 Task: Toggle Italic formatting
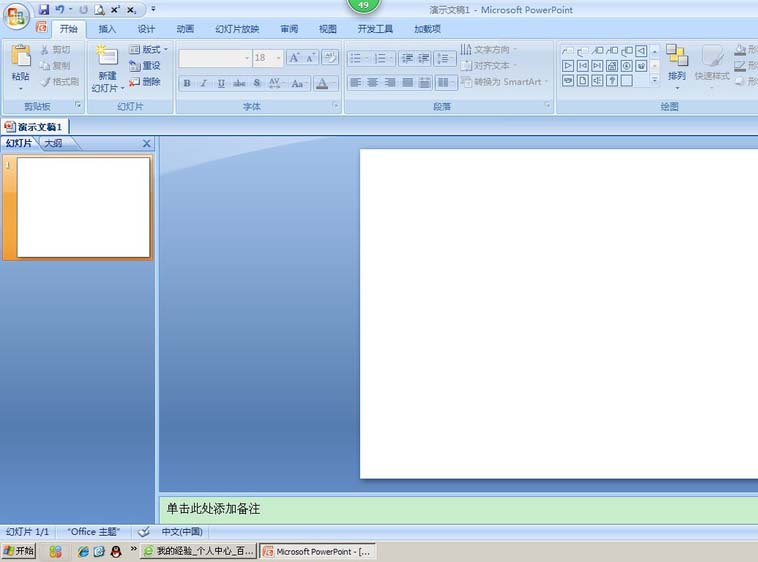[x=203, y=83]
